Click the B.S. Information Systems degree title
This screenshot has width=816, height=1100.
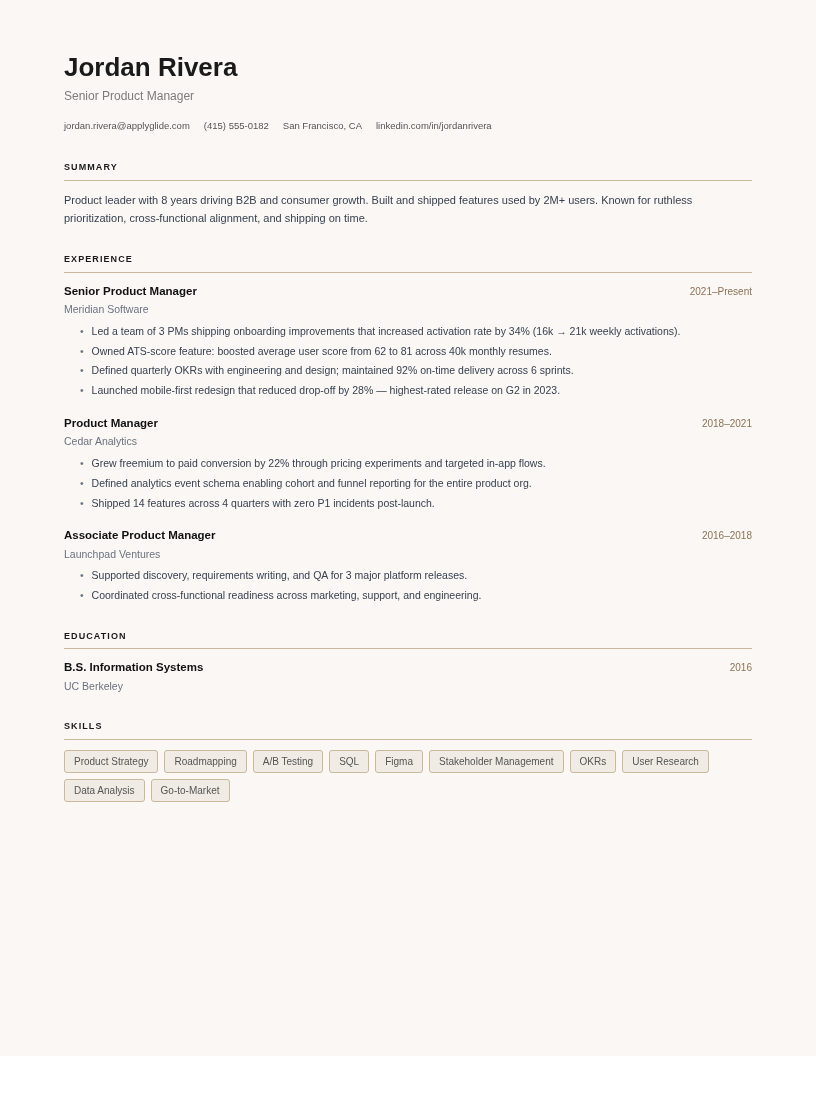pyautogui.click(x=133, y=667)
